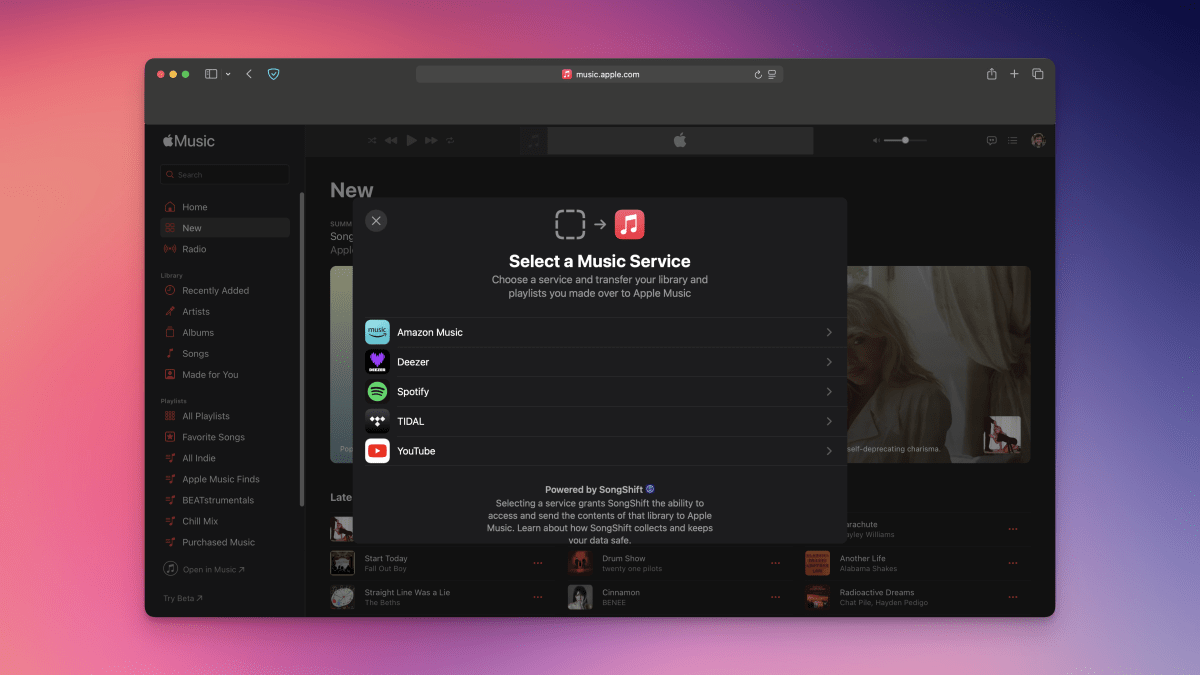The image size is (1200, 675).
Task: Expand the YouTube row chevron
Action: coord(829,451)
